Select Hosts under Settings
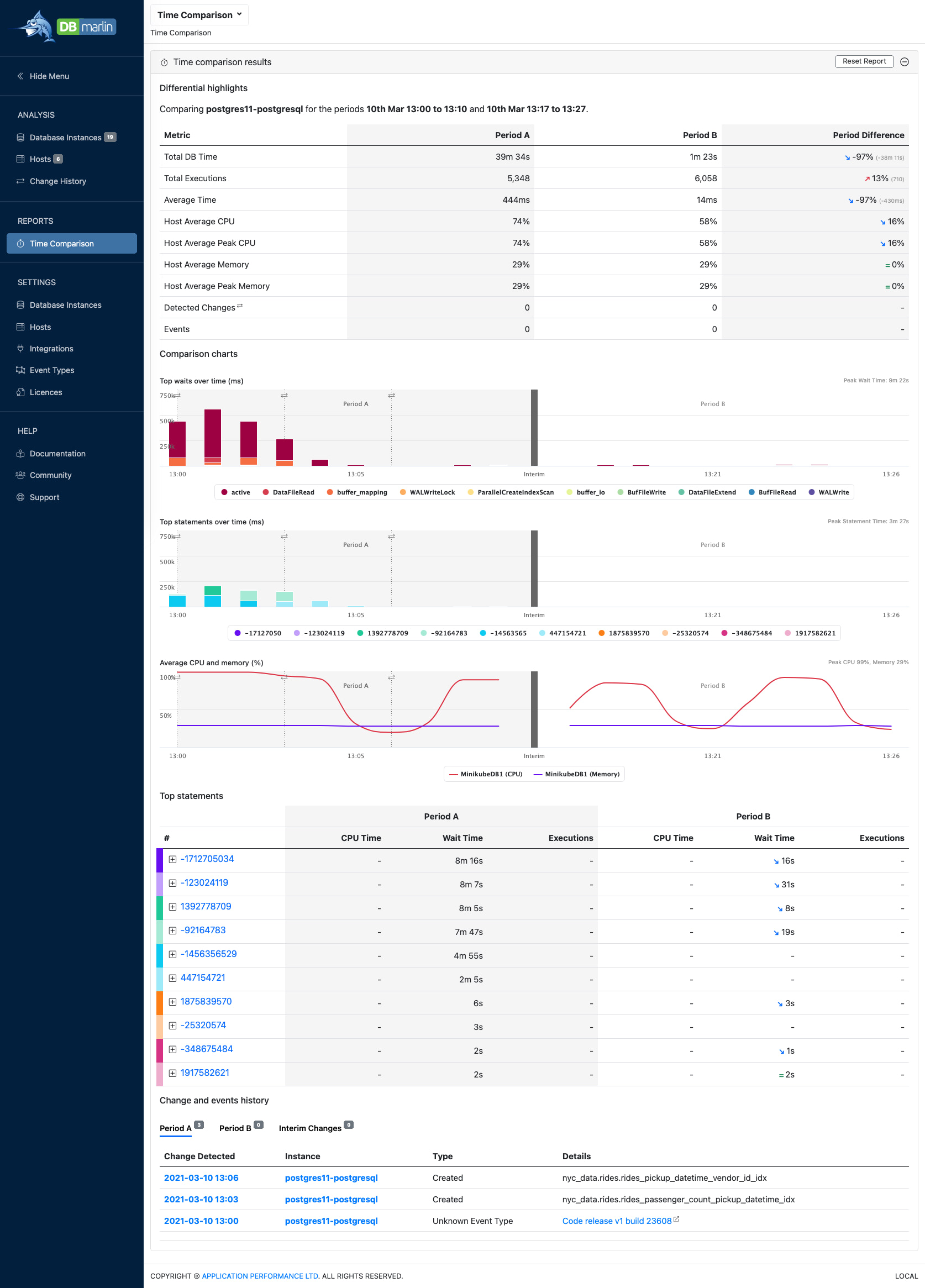Screen dimensions: 925x1288 click(39, 327)
